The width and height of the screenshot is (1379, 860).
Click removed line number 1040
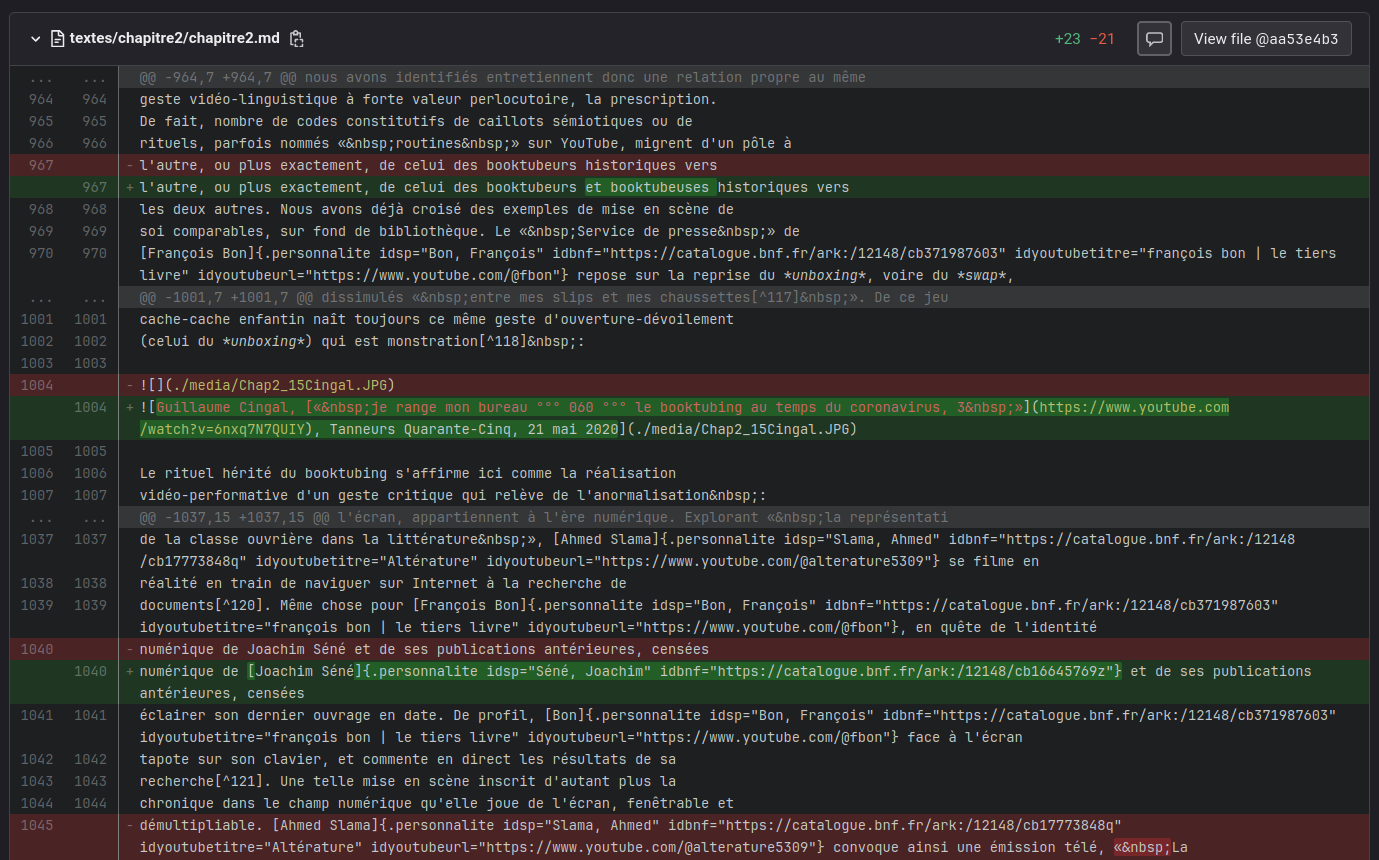(40, 649)
